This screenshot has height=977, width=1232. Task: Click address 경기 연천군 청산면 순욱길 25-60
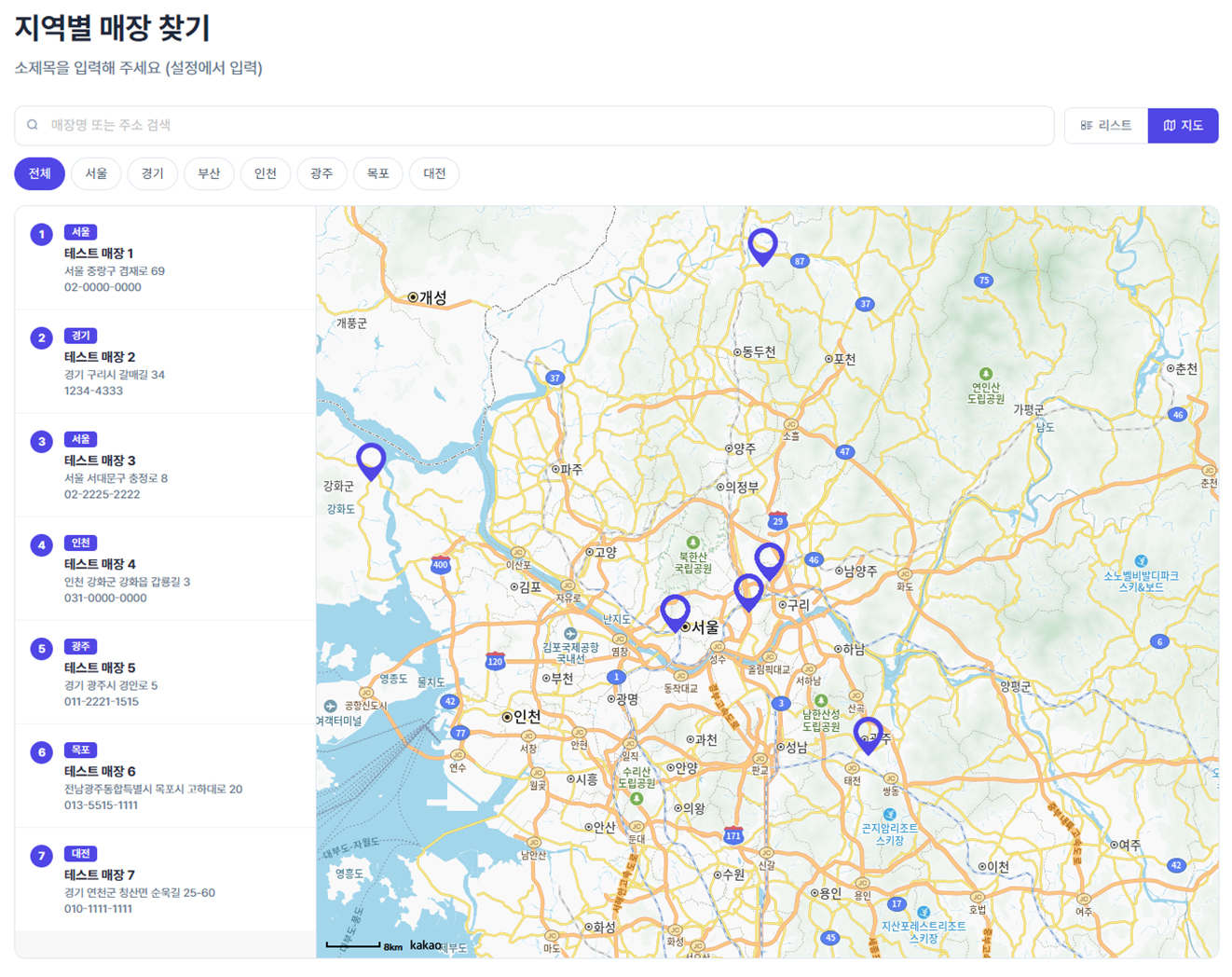(140, 892)
